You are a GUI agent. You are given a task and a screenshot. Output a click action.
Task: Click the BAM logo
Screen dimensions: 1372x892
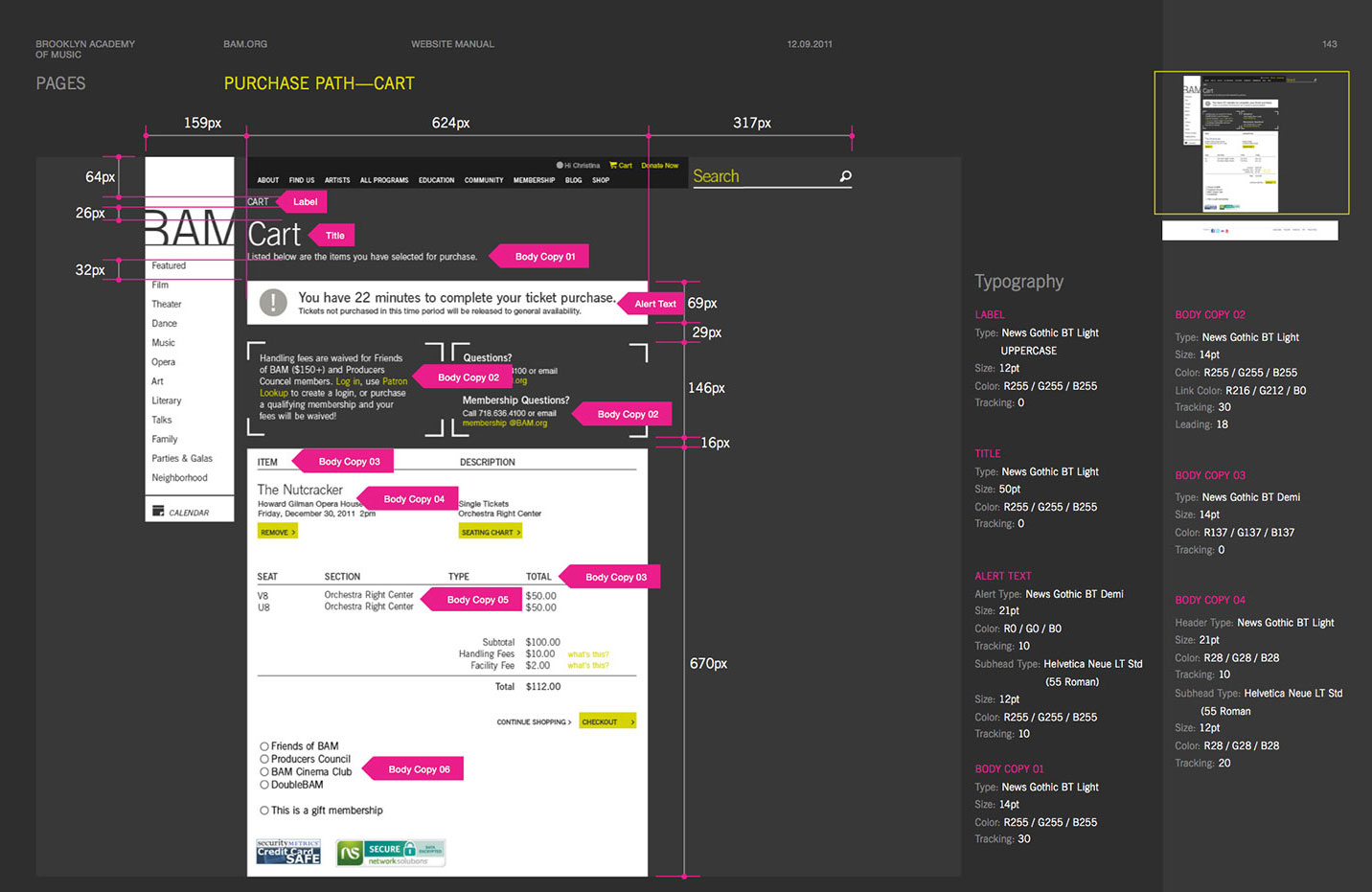pyautogui.click(x=190, y=230)
